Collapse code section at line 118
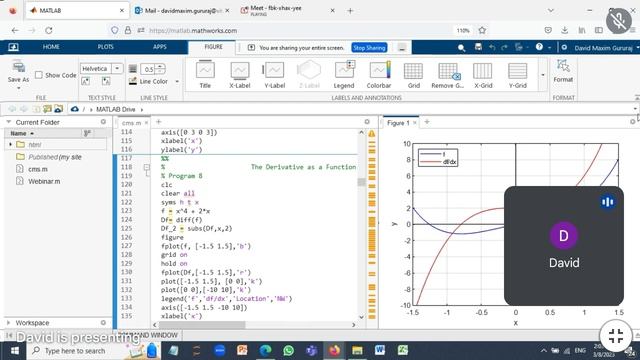640x360 pixels. [x=147, y=167]
